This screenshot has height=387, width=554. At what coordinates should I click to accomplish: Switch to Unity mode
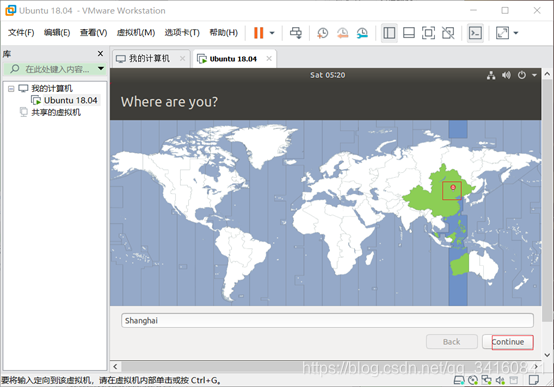coord(448,33)
